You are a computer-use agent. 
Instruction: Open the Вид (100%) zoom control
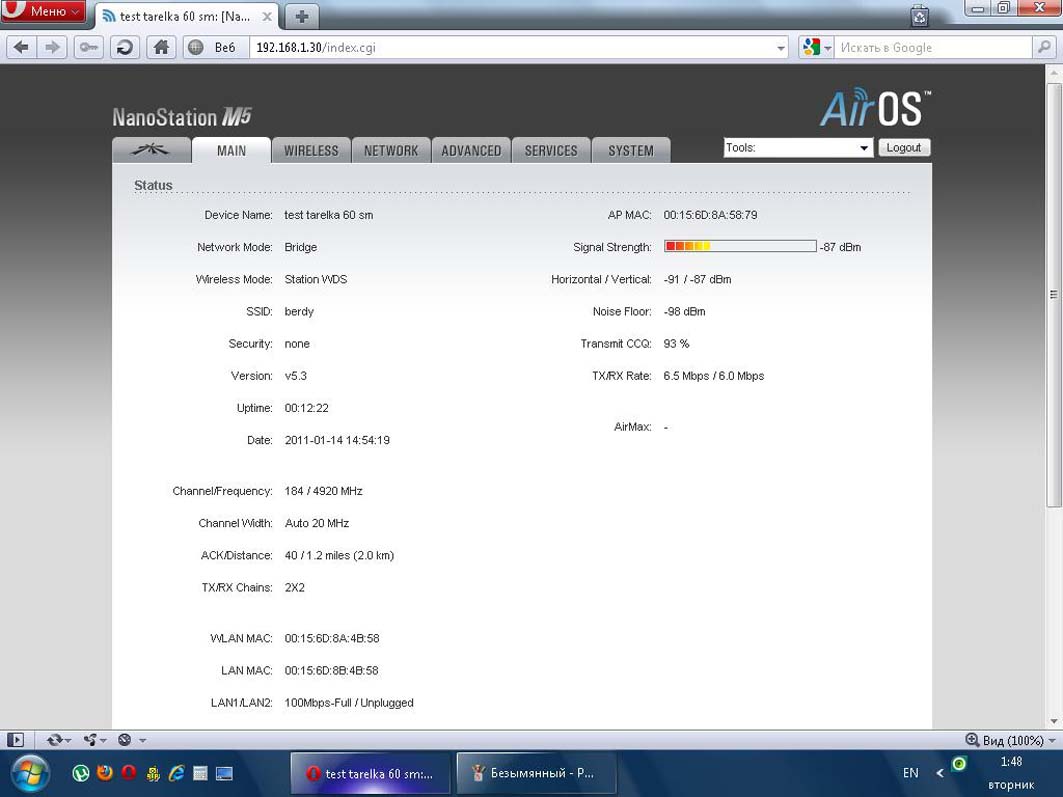[1010, 740]
